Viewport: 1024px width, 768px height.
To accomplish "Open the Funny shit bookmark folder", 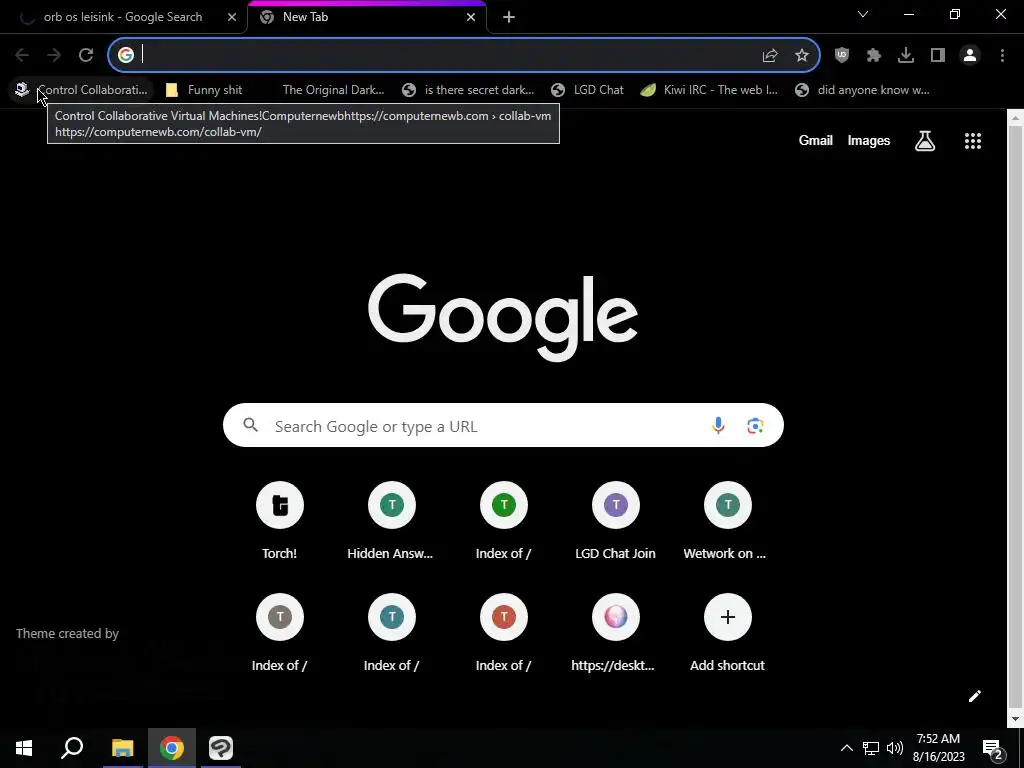I will click(x=204, y=90).
